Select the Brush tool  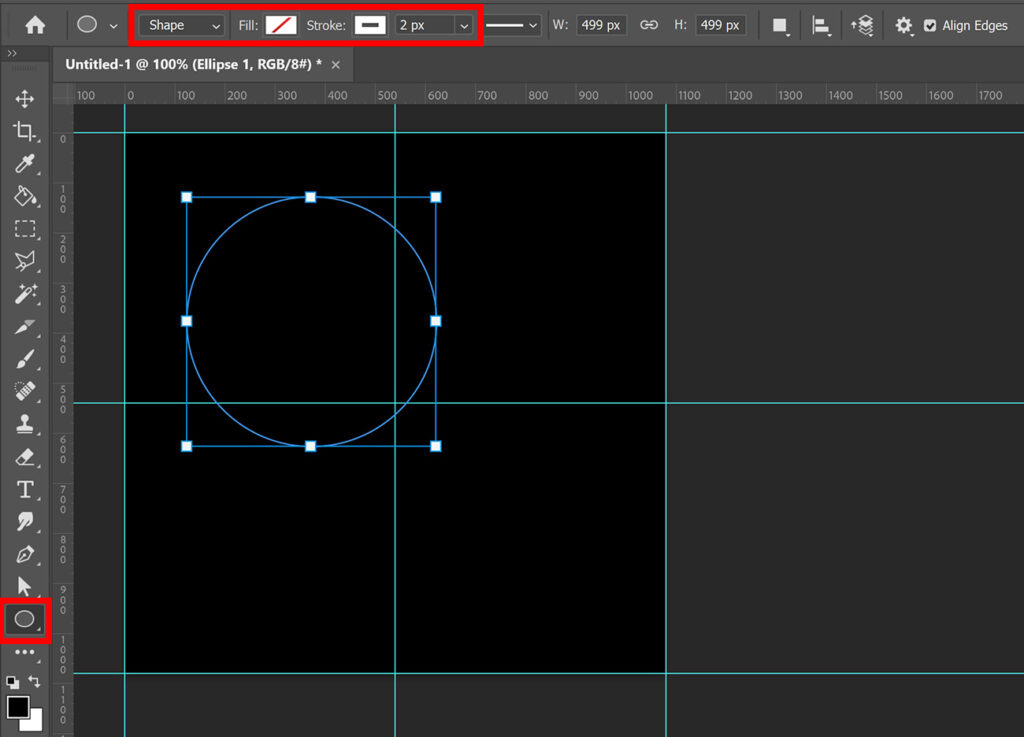coord(25,359)
